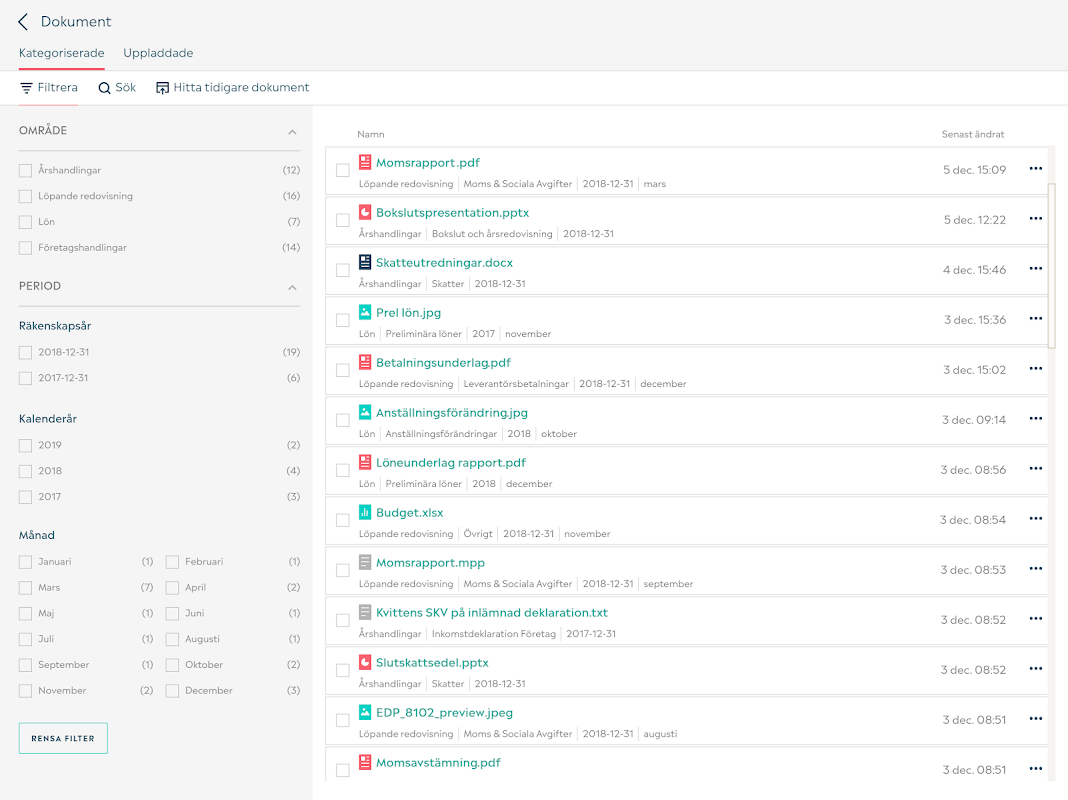
Task: Open more options for Momsrapport.mpp
Action: [x=1035, y=569]
